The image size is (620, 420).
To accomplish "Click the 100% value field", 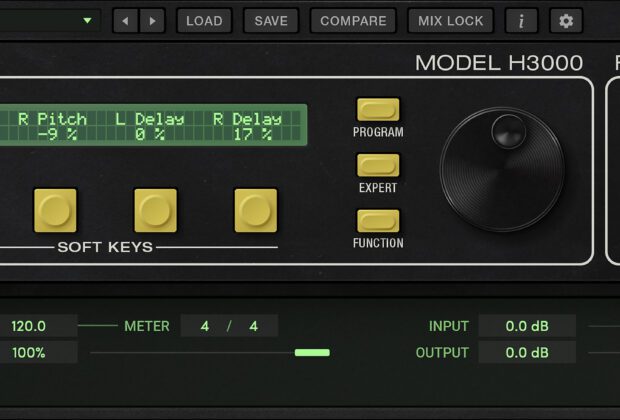I will coord(38,352).
